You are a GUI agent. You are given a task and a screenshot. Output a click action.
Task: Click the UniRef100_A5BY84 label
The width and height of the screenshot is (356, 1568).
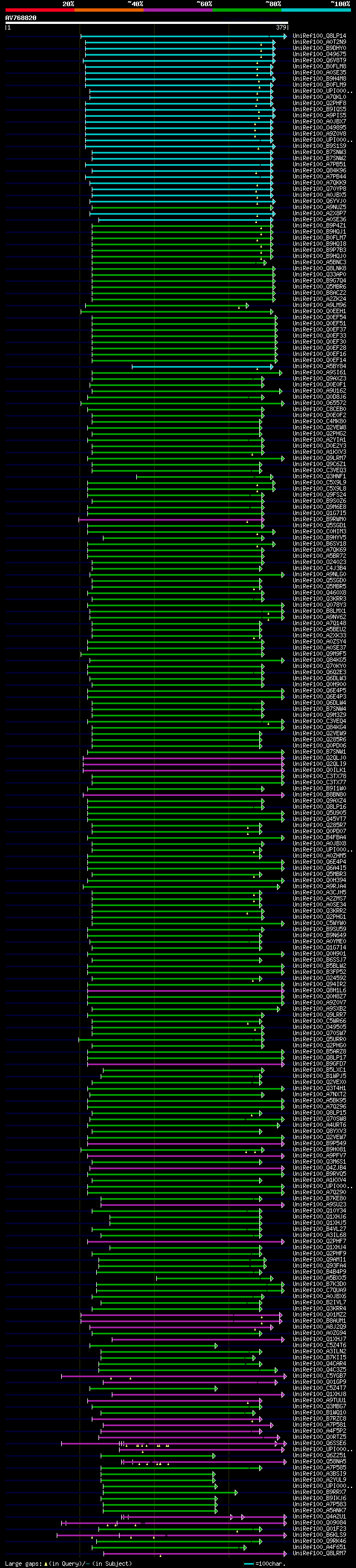click(319, 367)
